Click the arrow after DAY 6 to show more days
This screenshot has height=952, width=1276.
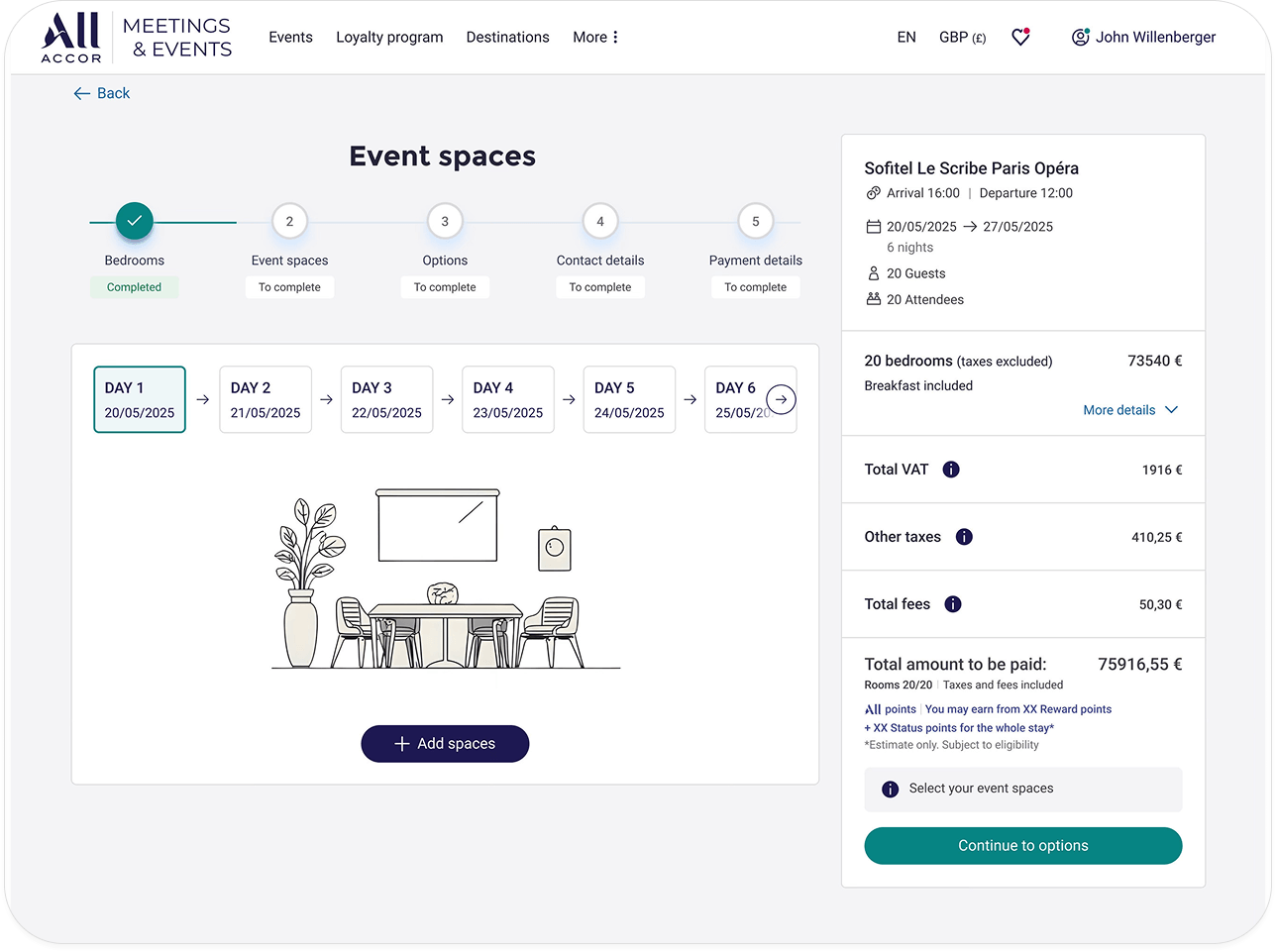(x=781, y=399)
